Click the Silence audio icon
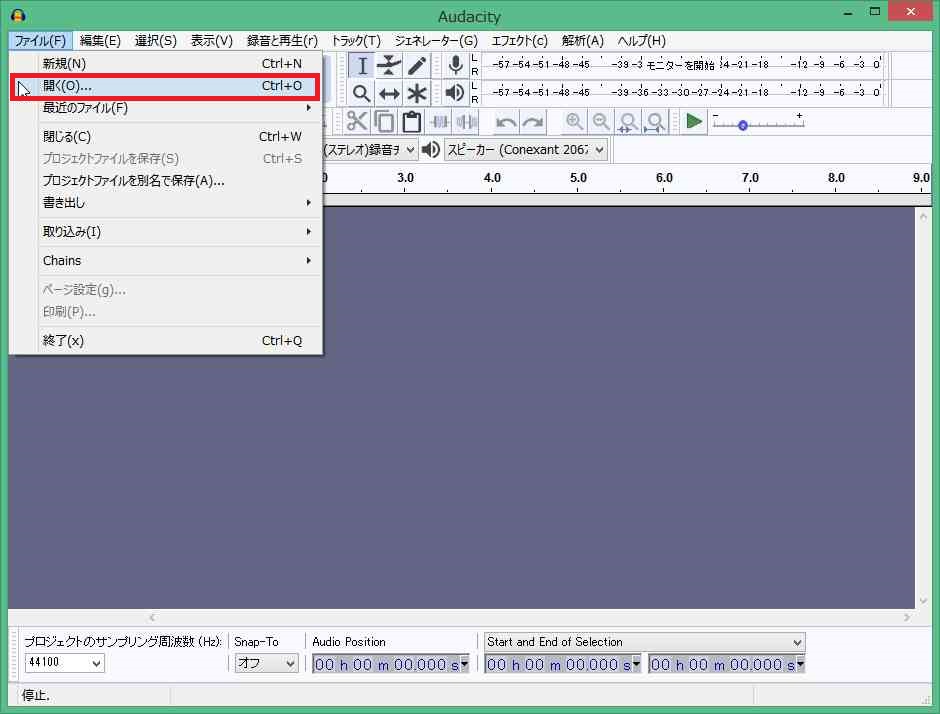 pyautogui.click(x=466, y=122)
